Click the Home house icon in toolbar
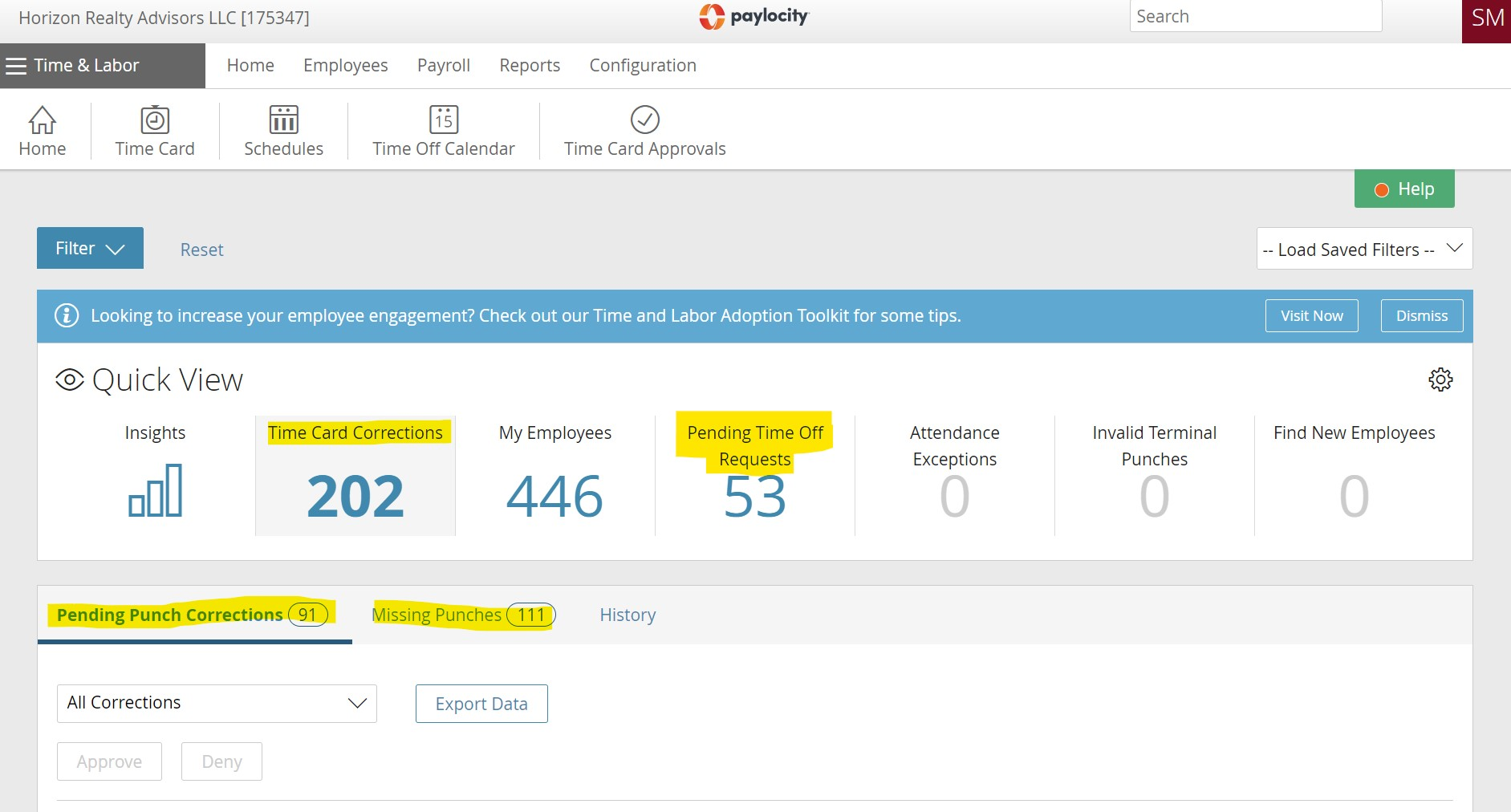The width and height of the screenshot is (1511, 812). tap(43, 120)
